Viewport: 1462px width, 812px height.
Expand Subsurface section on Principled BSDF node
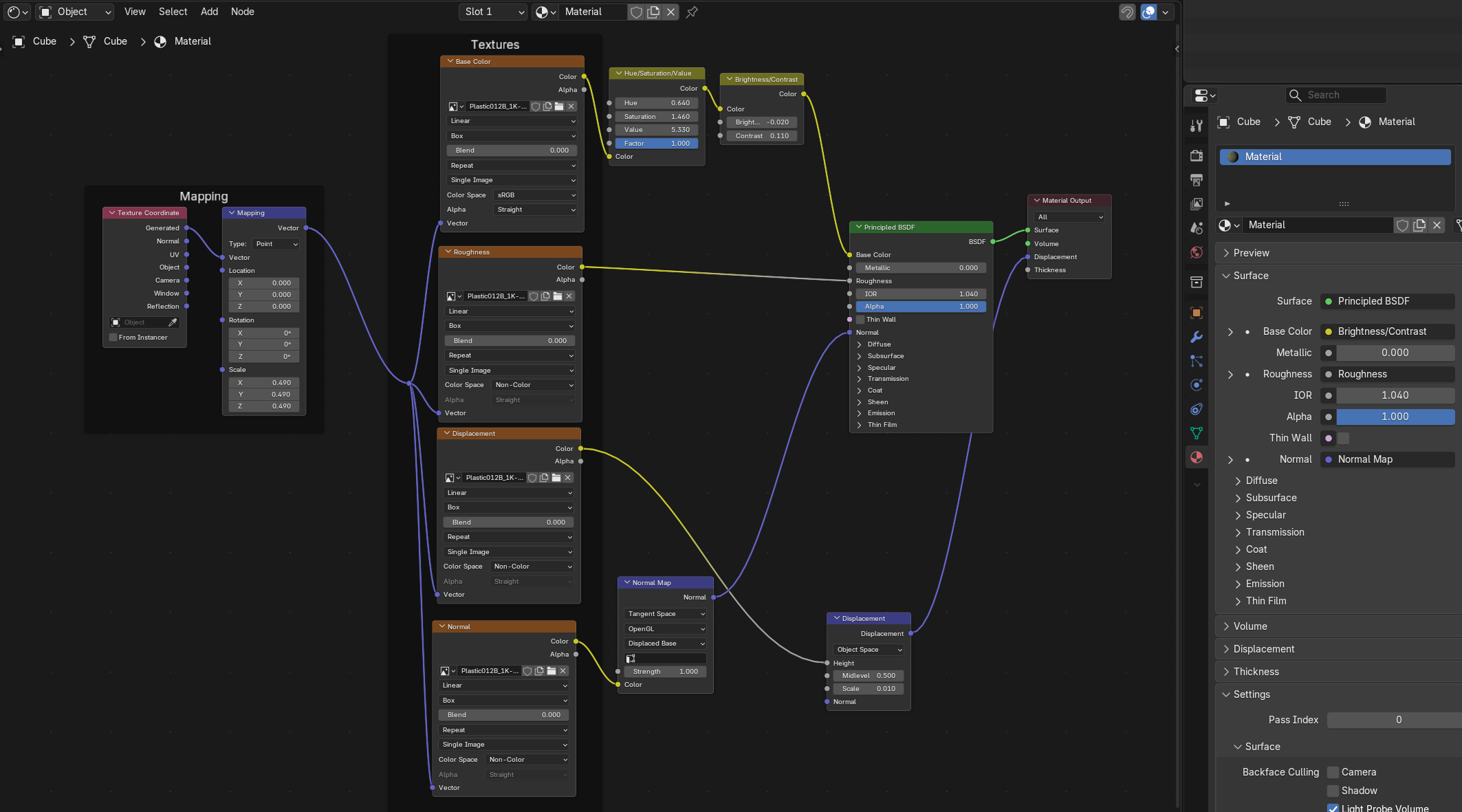click(885, 356)
